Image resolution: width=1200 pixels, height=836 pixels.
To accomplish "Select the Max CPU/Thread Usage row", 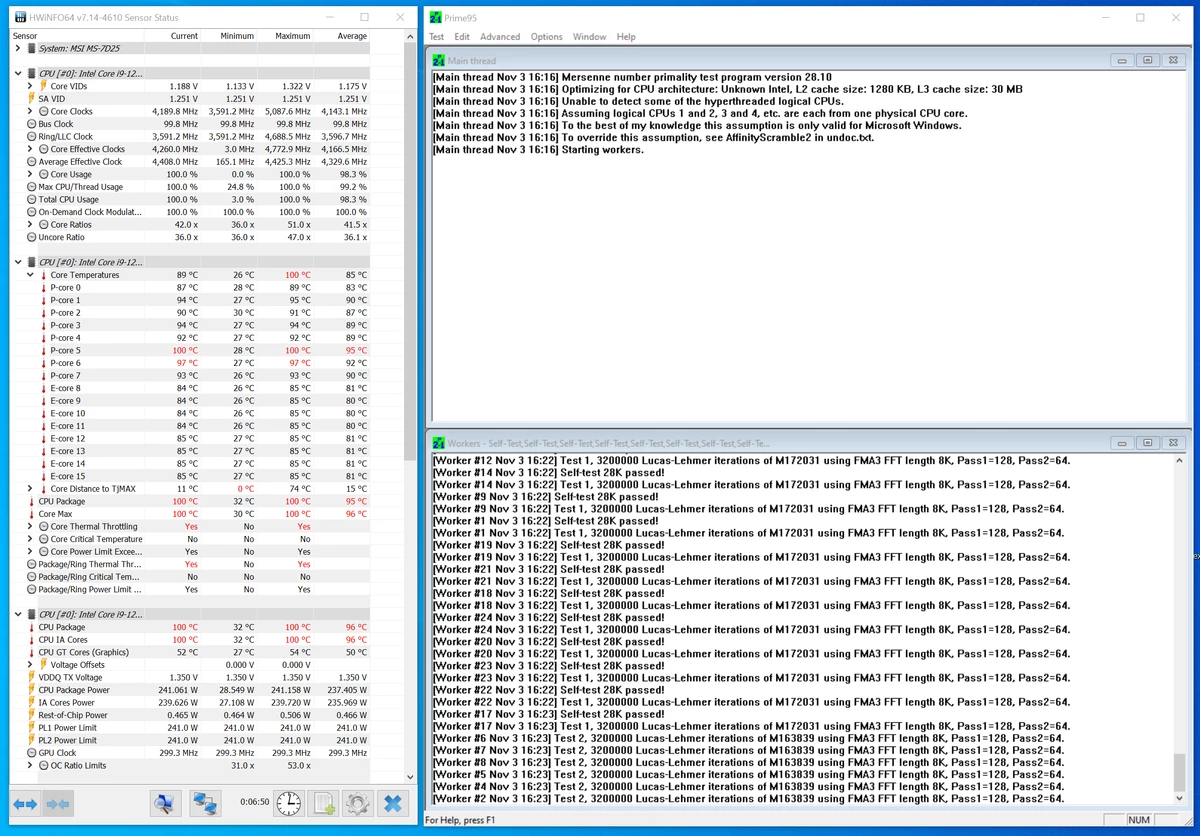I will click(190, 187).
